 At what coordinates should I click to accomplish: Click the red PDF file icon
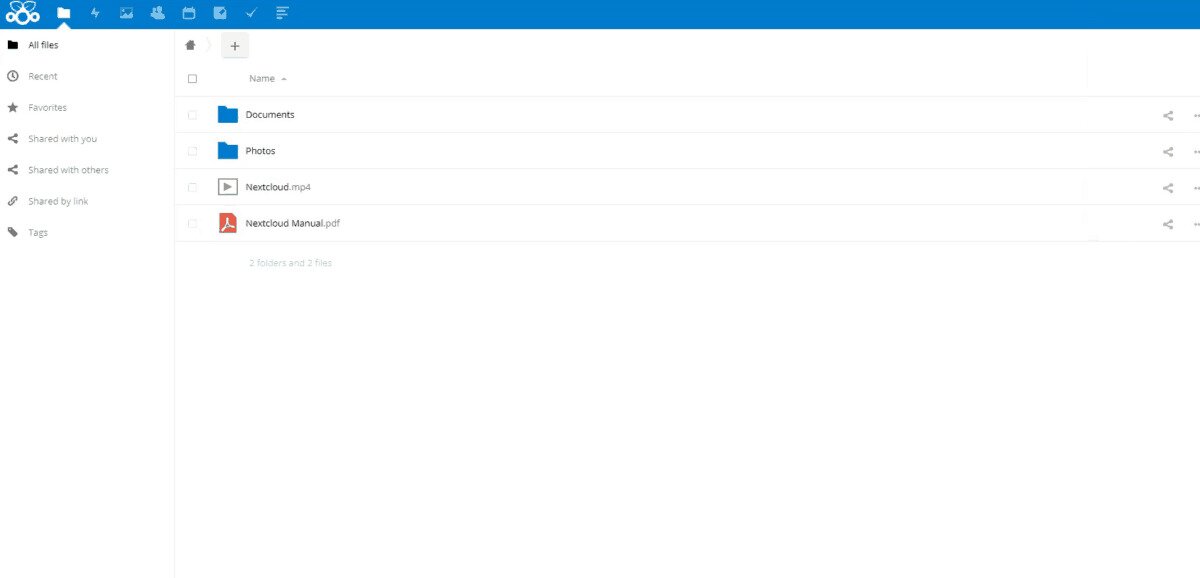click(228, 223)
